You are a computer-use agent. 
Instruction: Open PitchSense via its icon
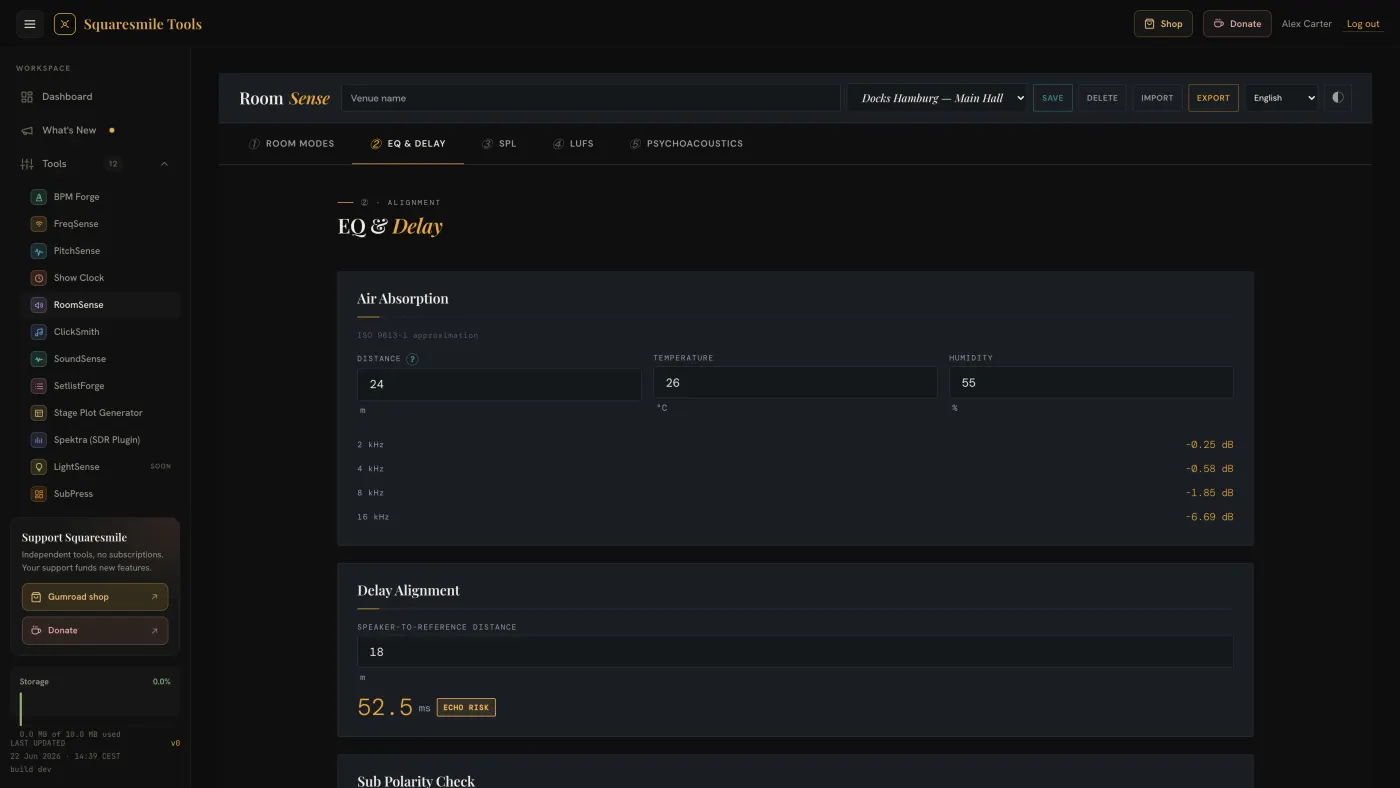point(39,251)
